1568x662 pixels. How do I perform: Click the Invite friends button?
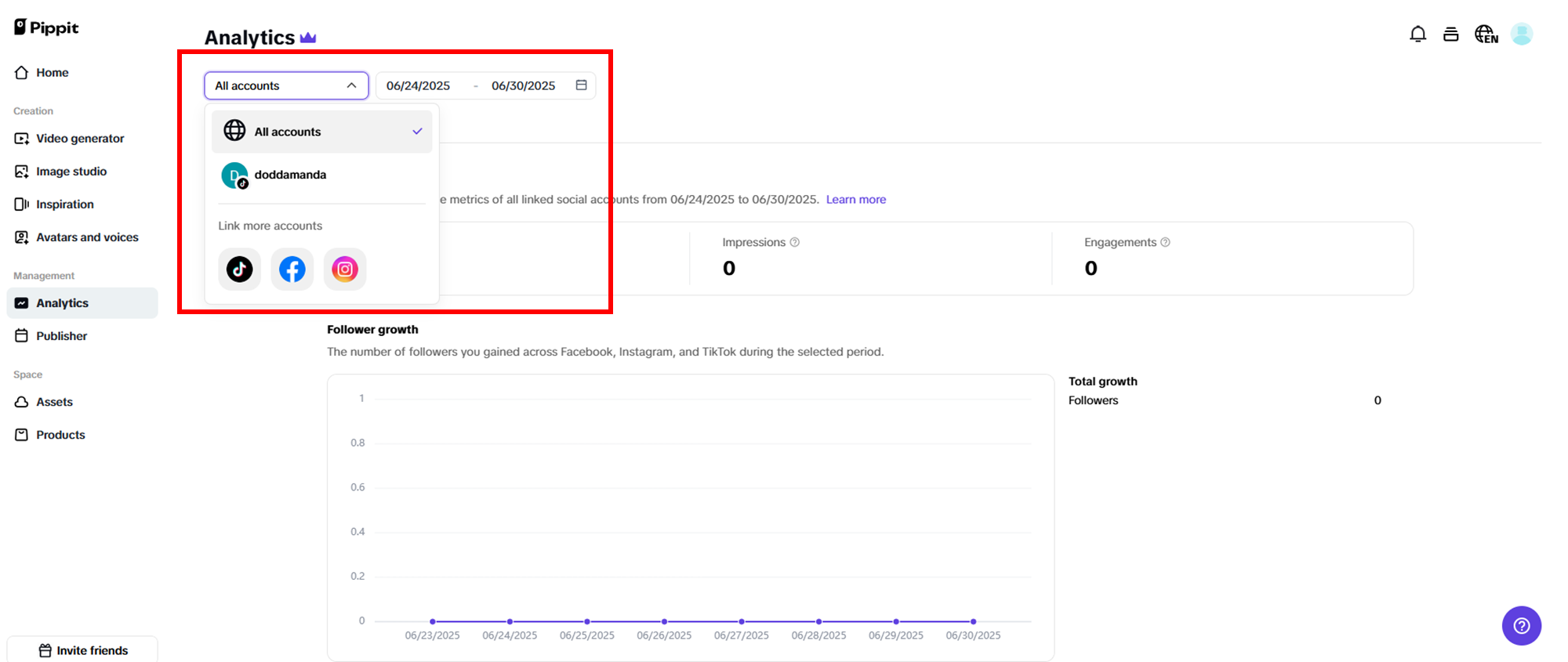pyautogui.click(x=83, y=650)
